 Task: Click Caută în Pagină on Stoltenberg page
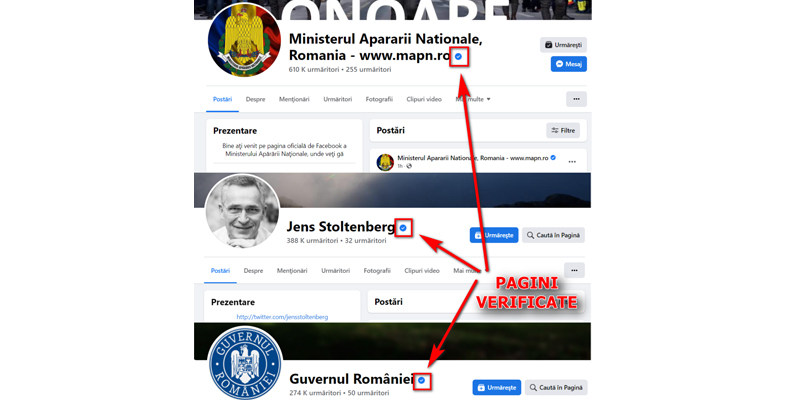click(554, 235)
